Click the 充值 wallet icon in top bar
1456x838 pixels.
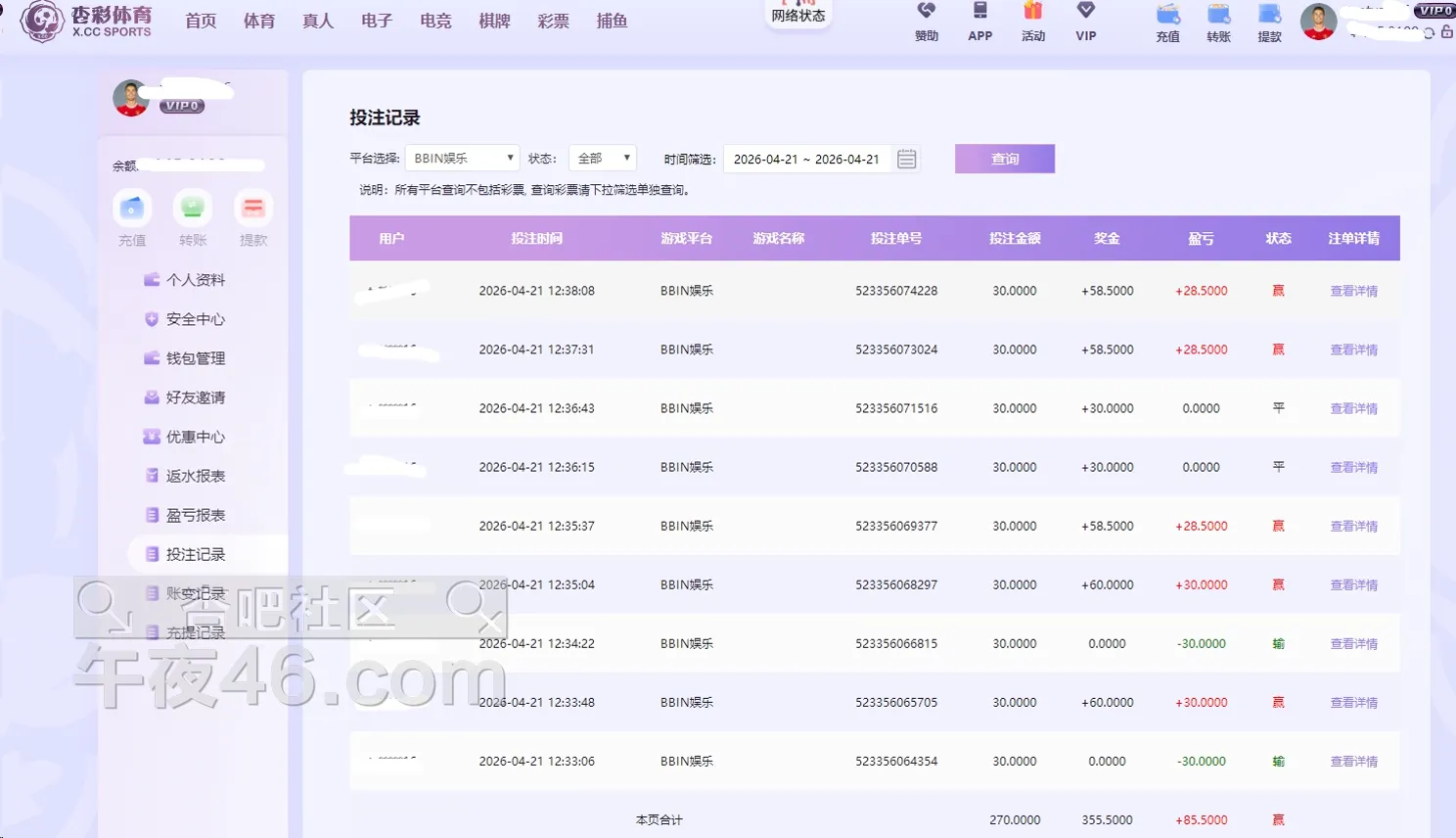click(x=1167, y=15)
